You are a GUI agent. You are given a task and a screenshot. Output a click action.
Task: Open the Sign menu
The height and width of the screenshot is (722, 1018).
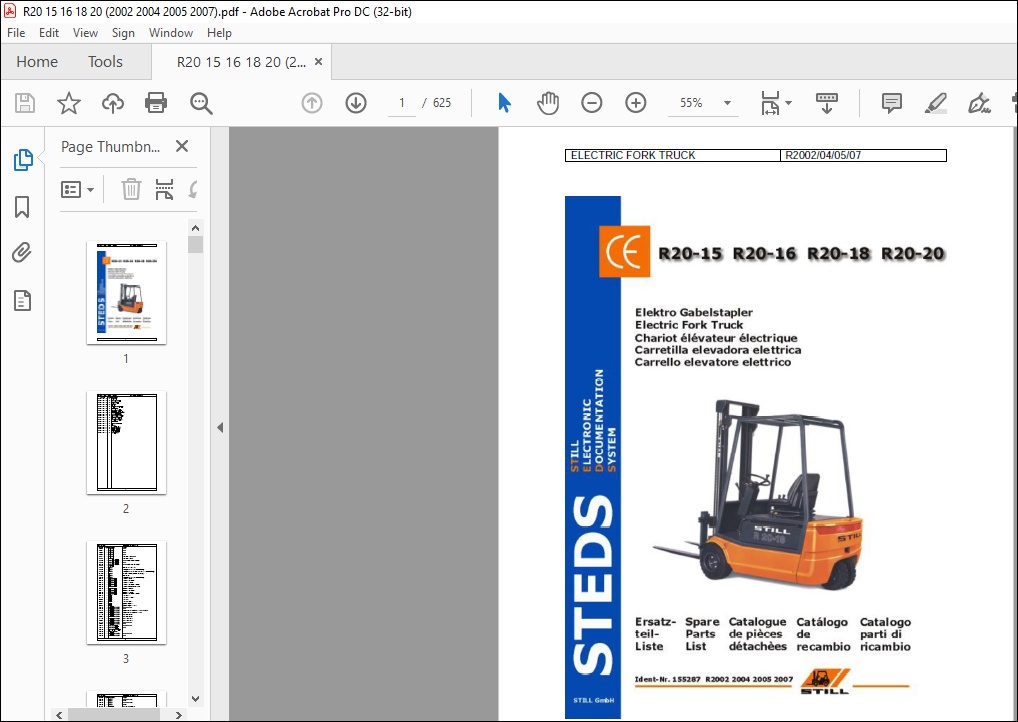point(123,32)
